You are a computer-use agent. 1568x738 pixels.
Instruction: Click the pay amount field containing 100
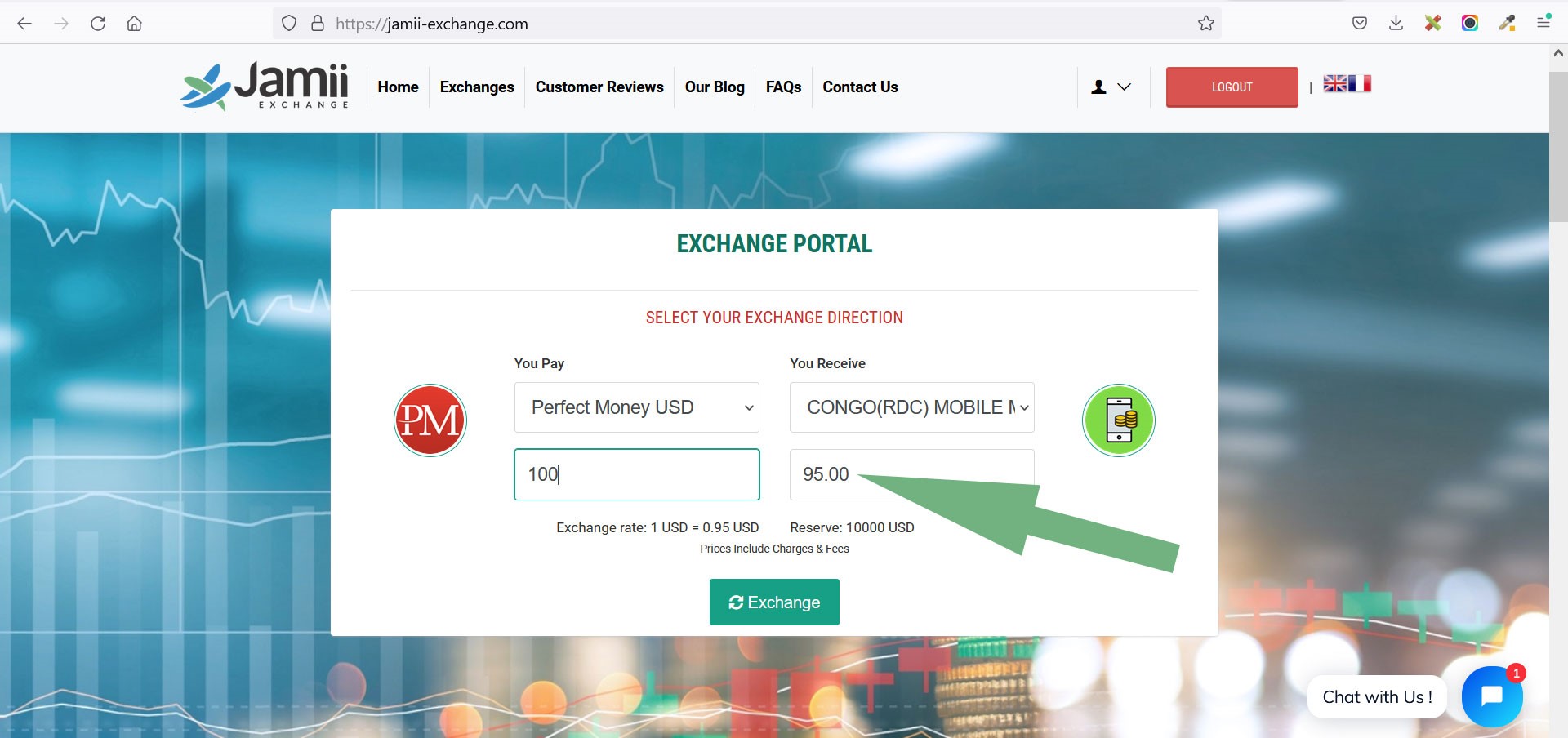click(637, 474)
